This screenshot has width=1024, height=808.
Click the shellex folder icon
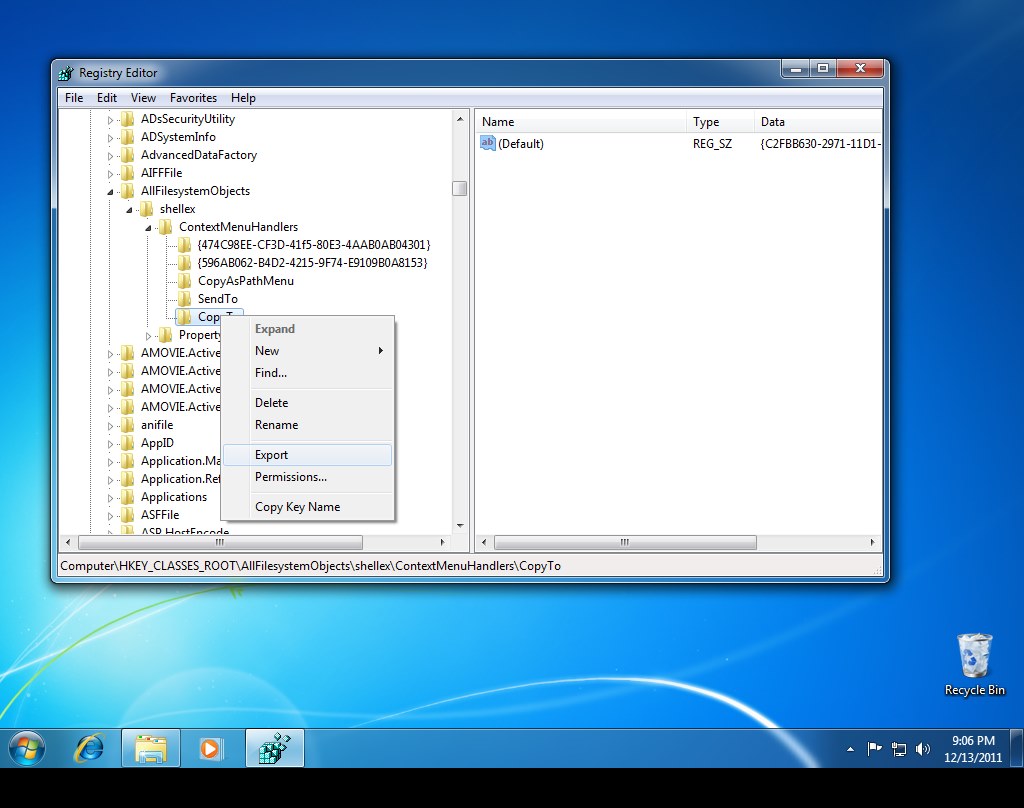click(147, 209)
